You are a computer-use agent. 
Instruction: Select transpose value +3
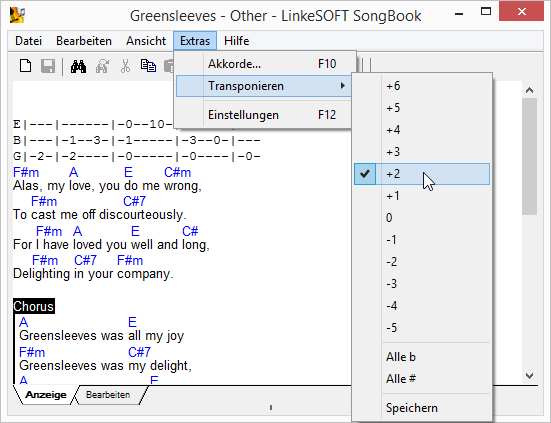pyautogui.click(x=422, y=152)
